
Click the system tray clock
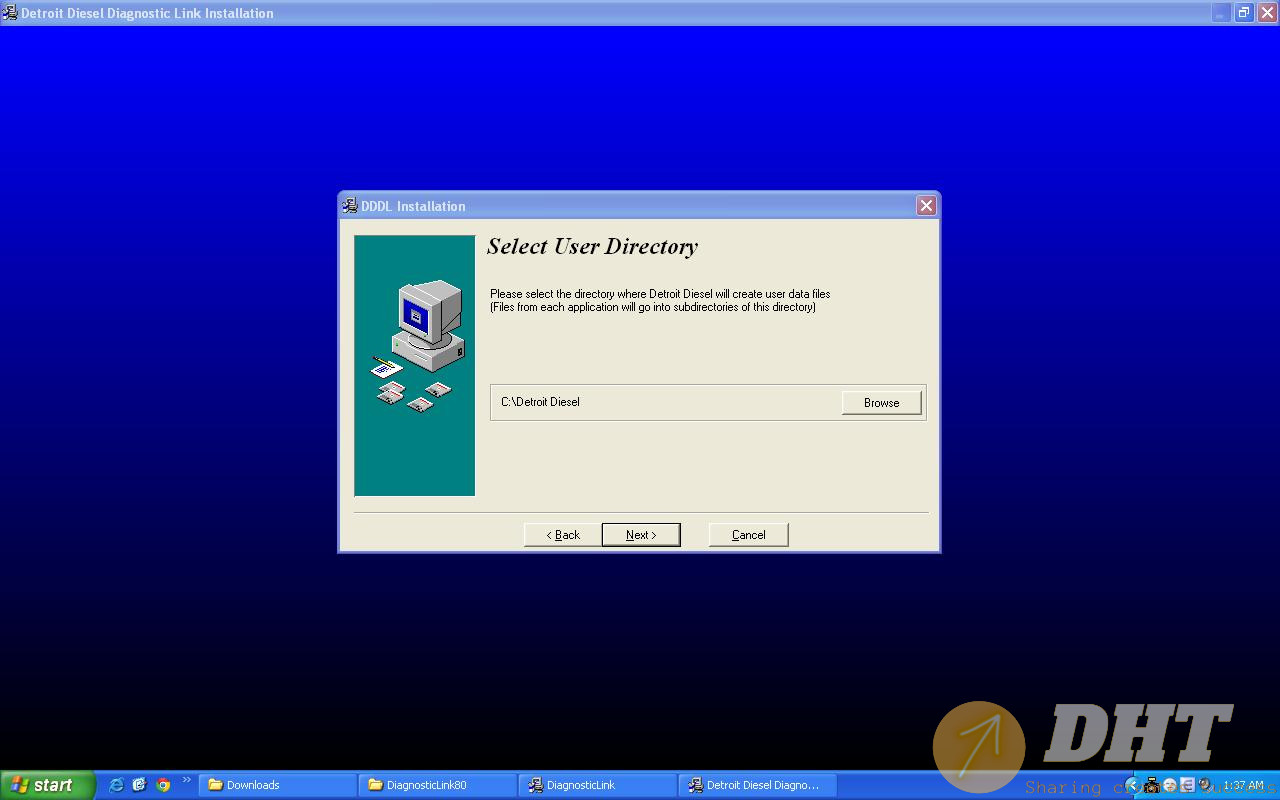pyautogui.click(x=1244, y=786)
